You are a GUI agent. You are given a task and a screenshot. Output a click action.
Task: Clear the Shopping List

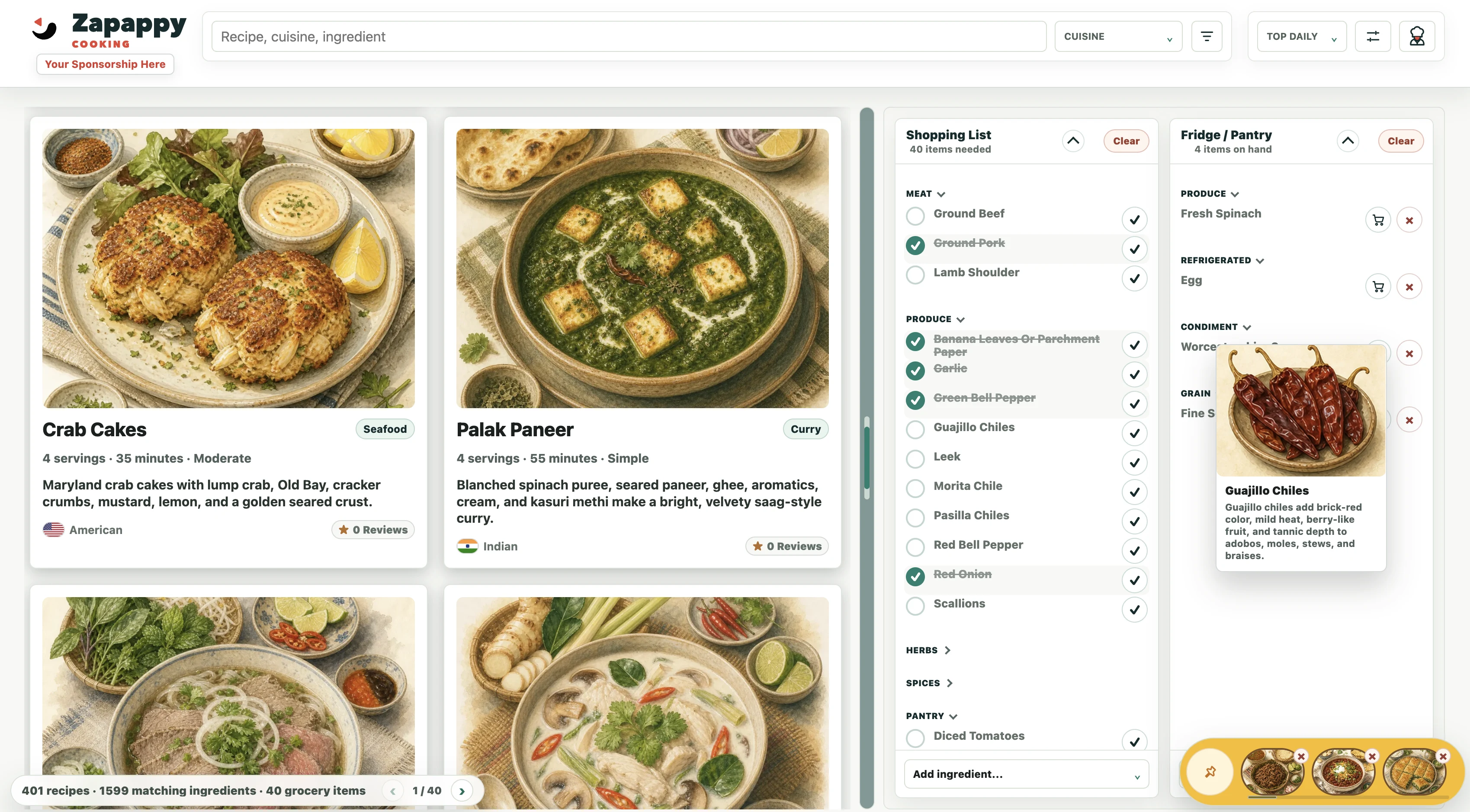click(x=1126, y=141)
